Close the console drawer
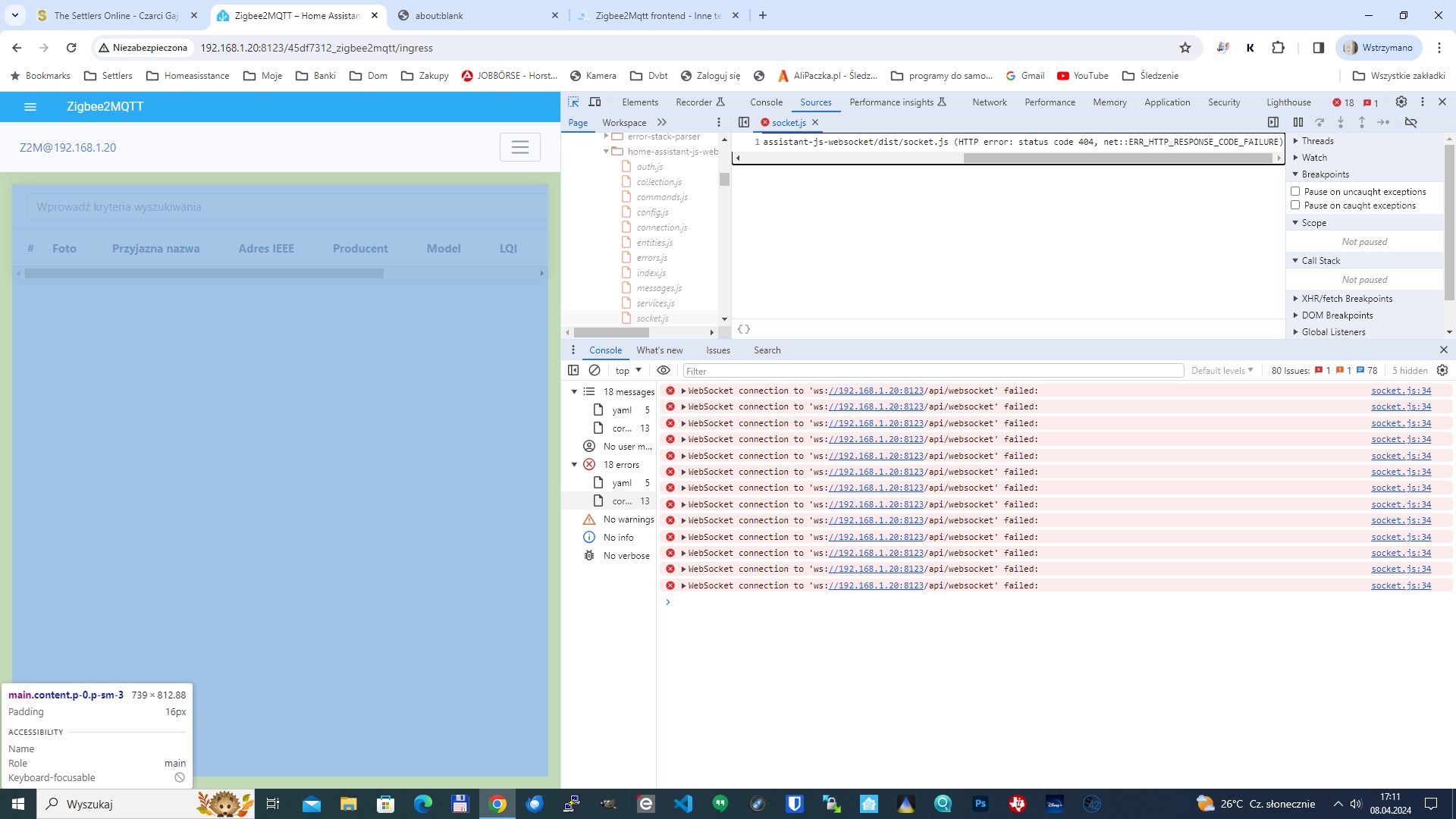Screen dimensions: 1456x819 [1444, 350]
